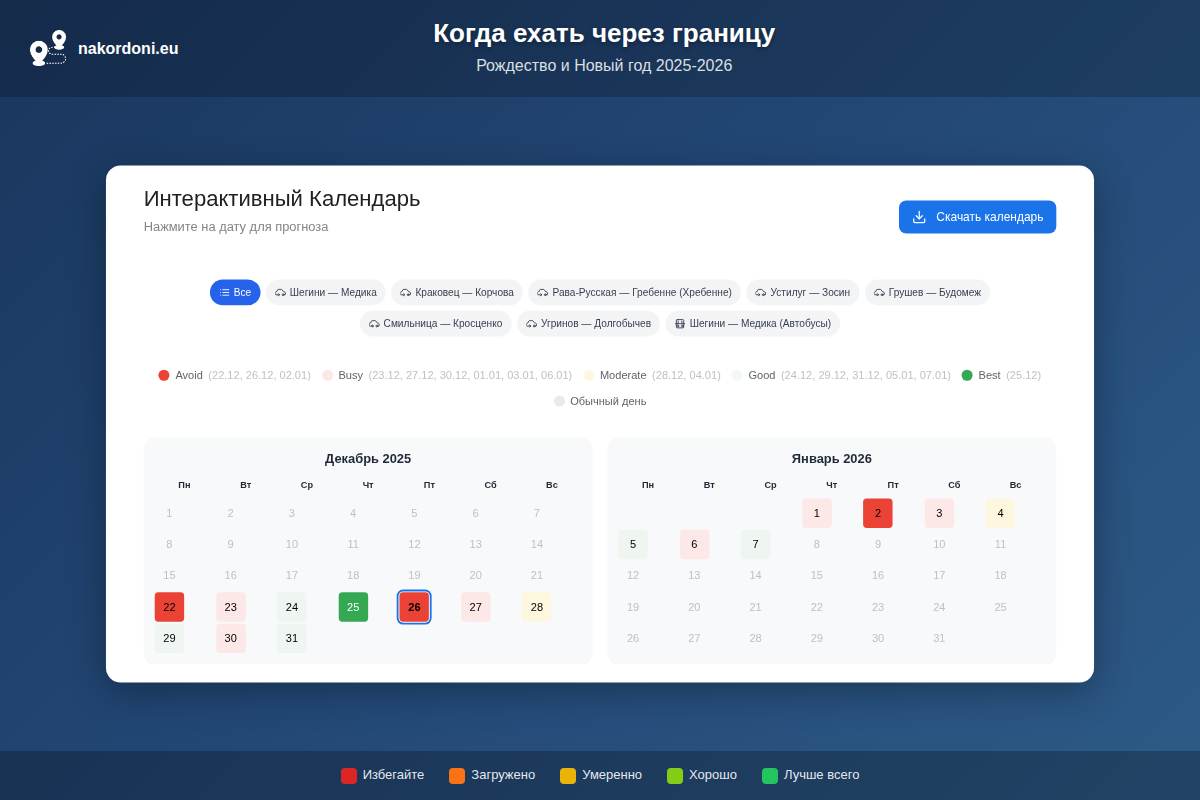Click the nakordoni.eu logo icon
The width and height of the screenshot is (1200, 800).
[x=48, y=48]
